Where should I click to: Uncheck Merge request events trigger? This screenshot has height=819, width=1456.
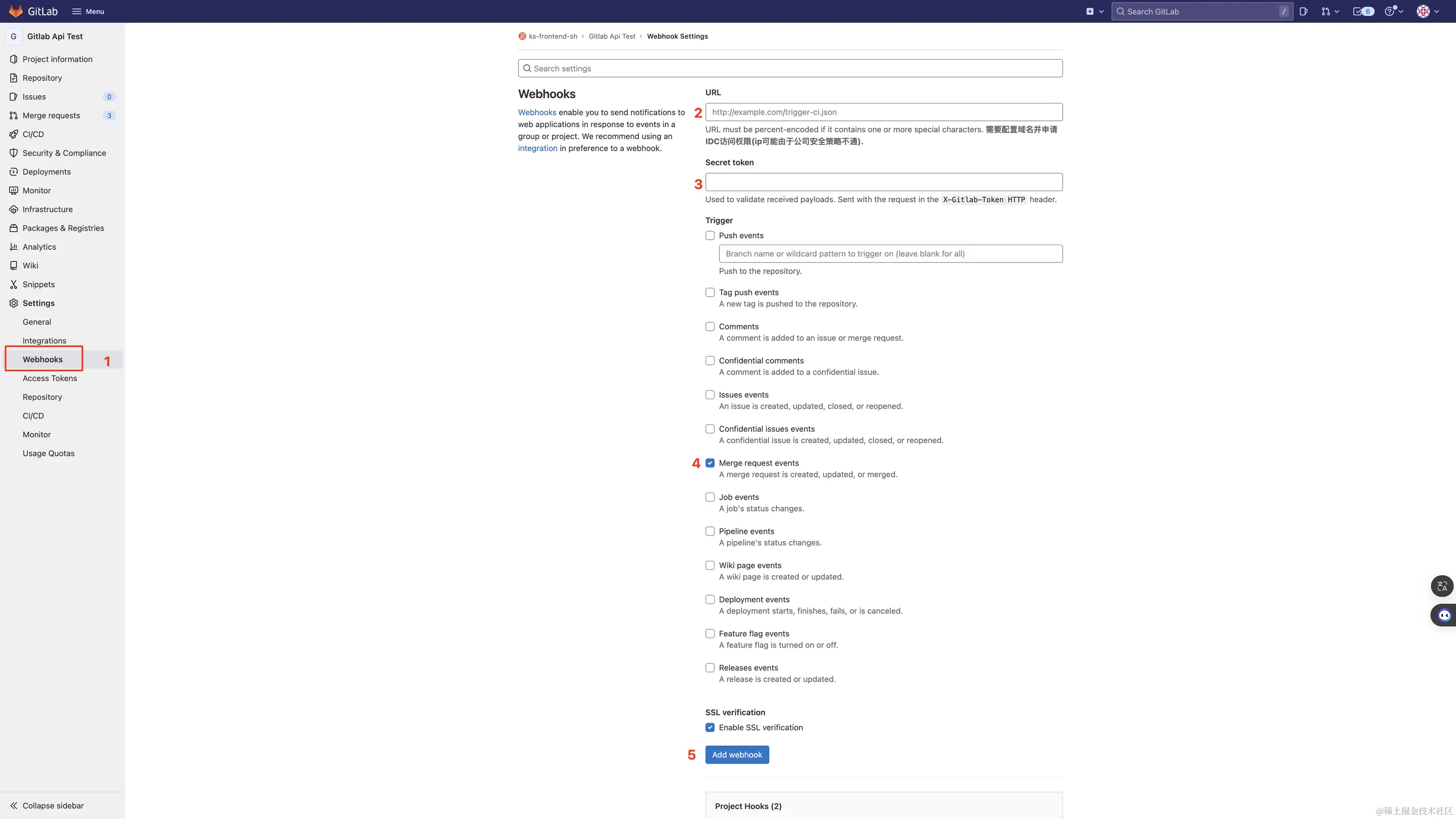click(x=710, y=463)
